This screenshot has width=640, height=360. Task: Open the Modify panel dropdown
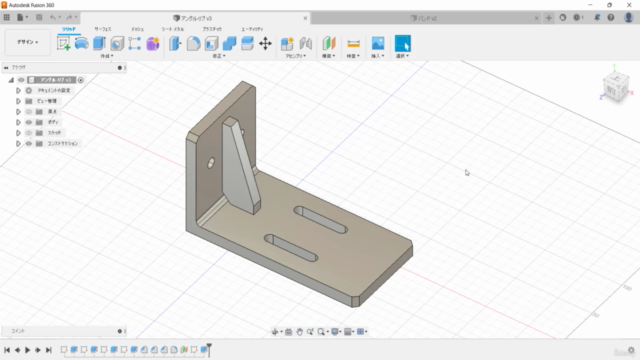click(219, 56)
